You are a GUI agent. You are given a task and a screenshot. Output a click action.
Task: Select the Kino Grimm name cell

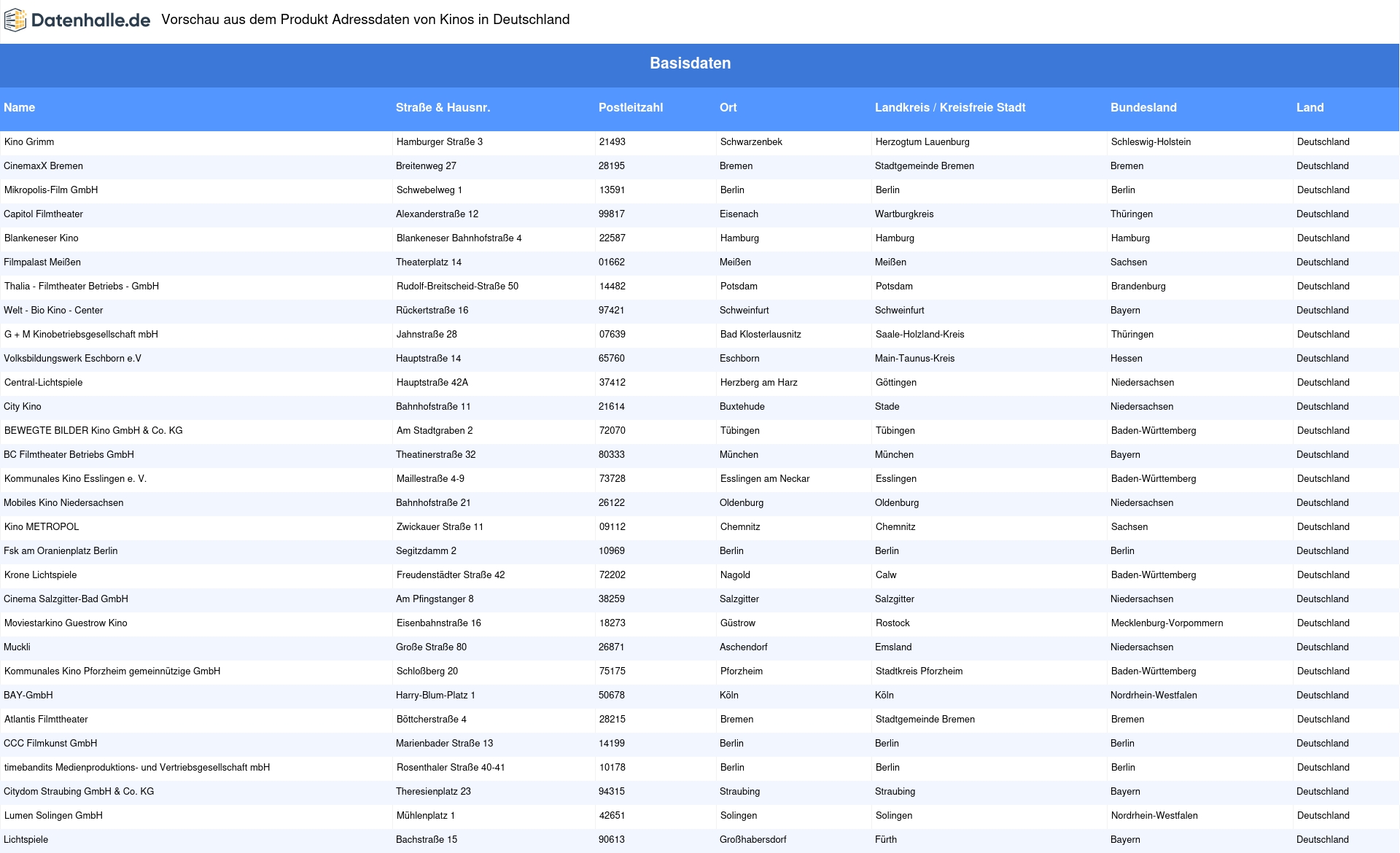click(29, 142)
